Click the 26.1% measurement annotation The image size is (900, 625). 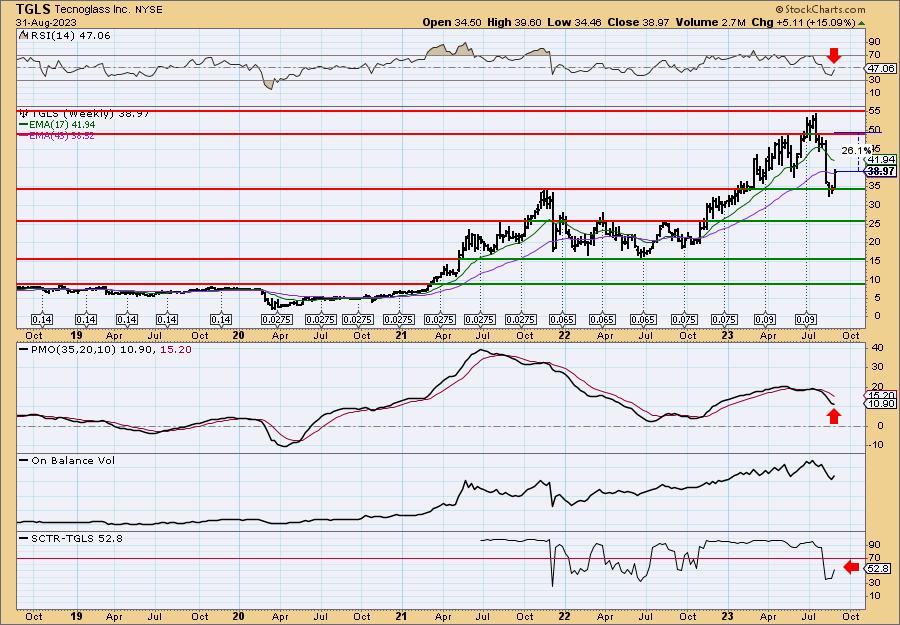point(855,151)
